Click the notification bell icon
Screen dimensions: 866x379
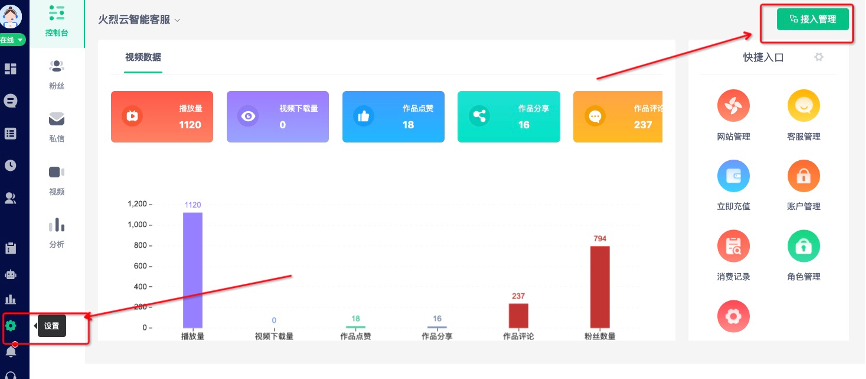[x=10, y=351]
